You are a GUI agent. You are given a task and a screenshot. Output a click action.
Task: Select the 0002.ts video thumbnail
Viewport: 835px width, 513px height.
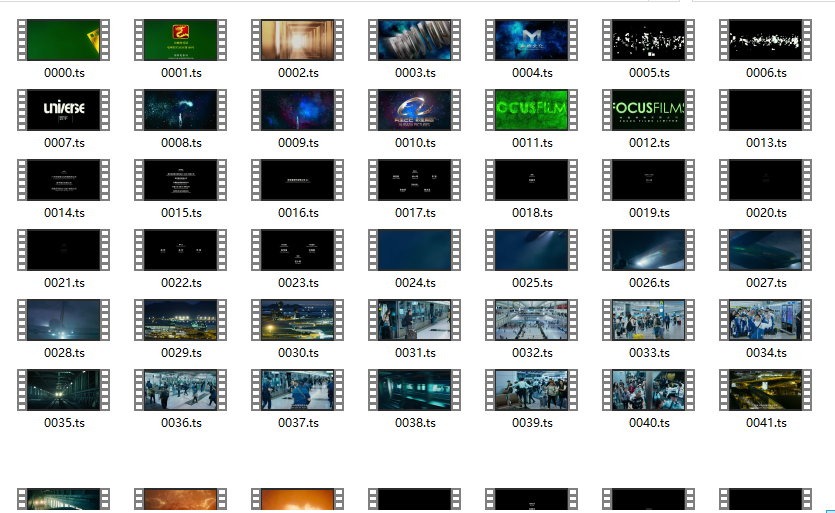click(298, 40)
